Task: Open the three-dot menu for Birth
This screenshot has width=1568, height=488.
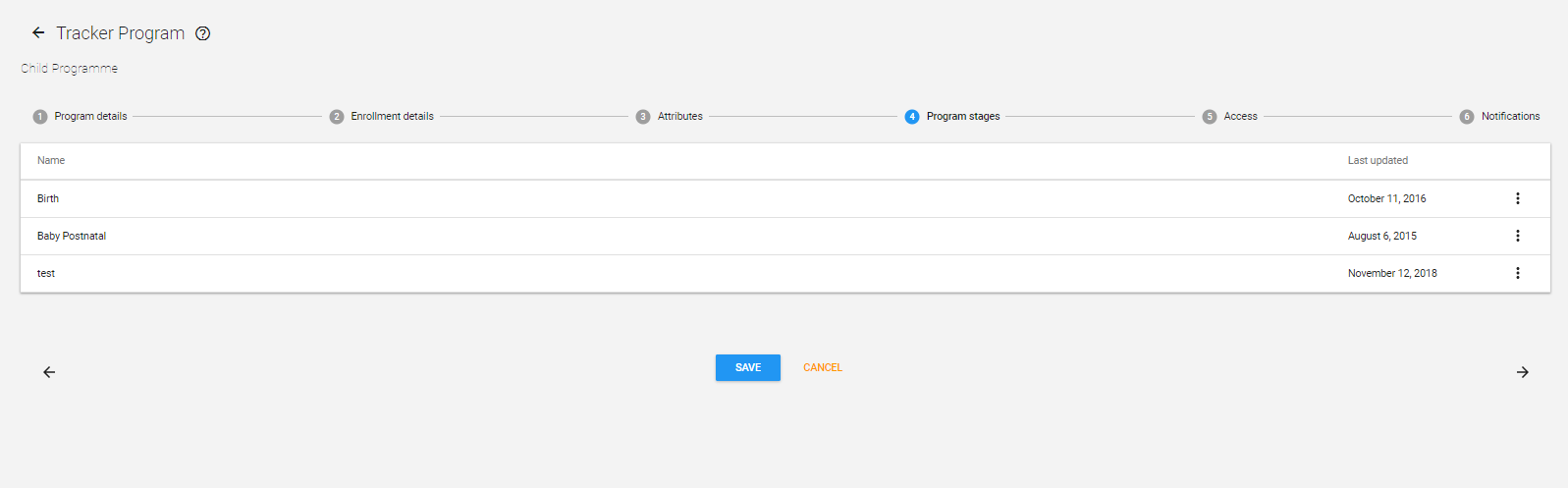Action: click(x=1517, y=198)
